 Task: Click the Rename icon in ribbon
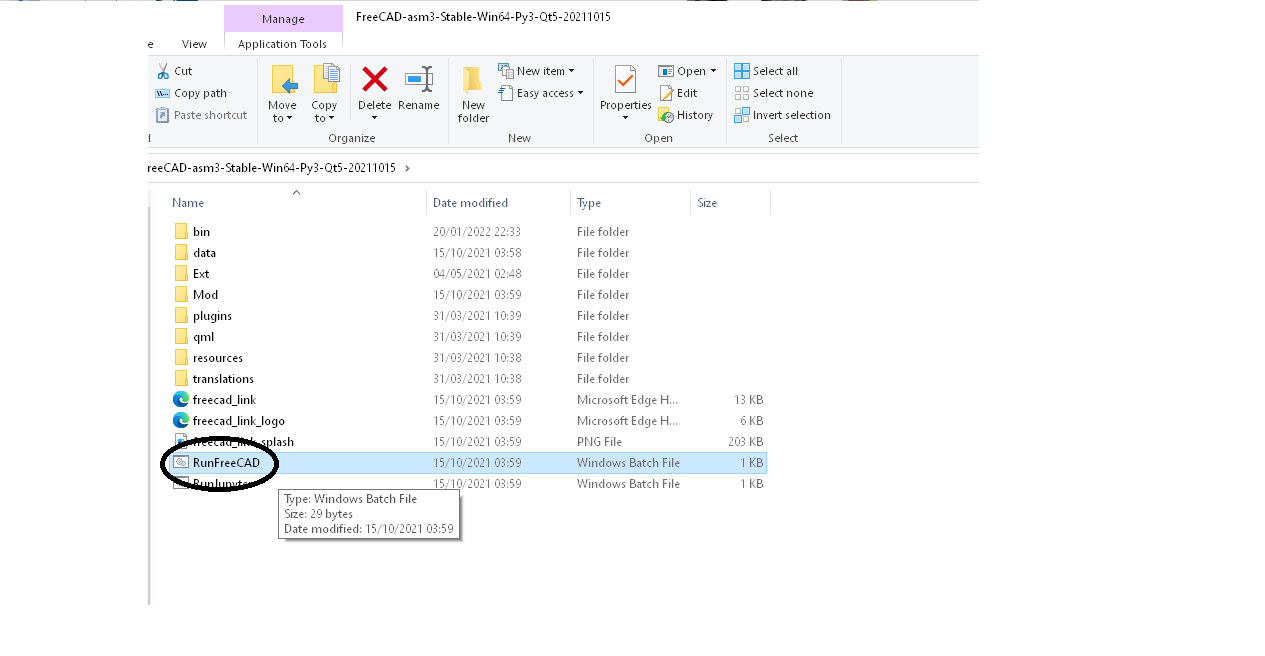(419, 80)
